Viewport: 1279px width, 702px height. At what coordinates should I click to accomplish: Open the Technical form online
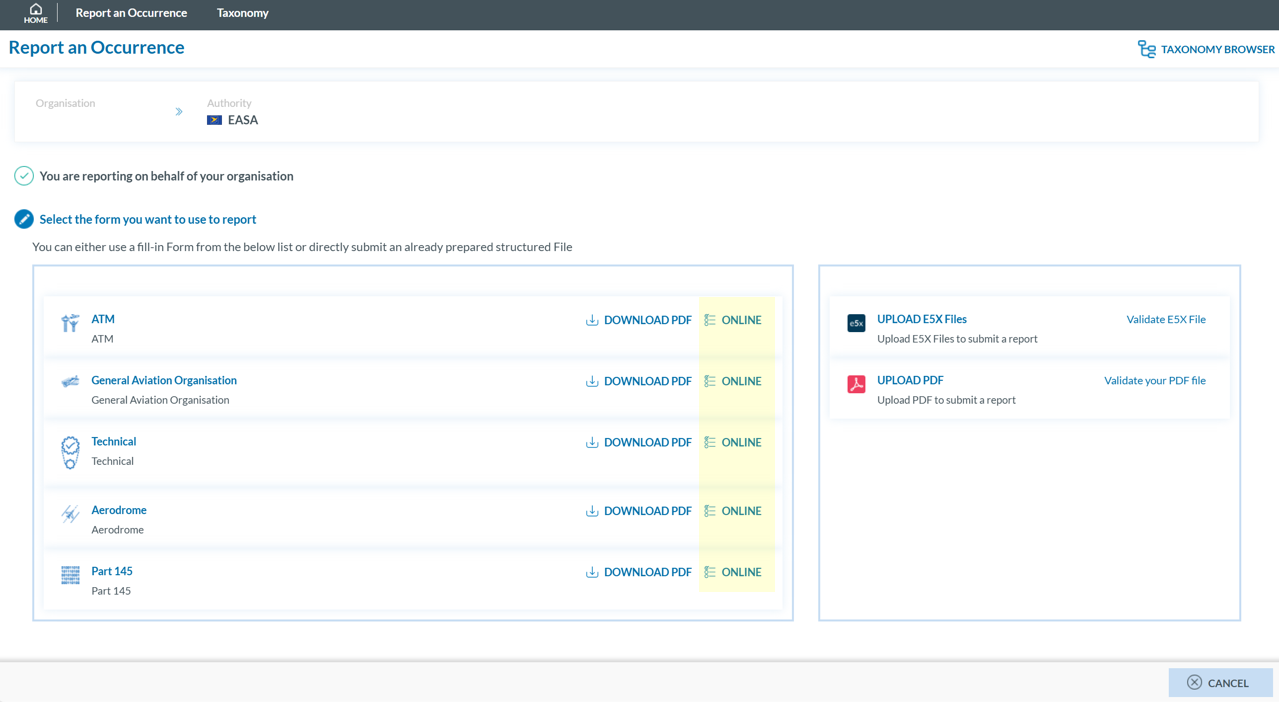(733, 442)
